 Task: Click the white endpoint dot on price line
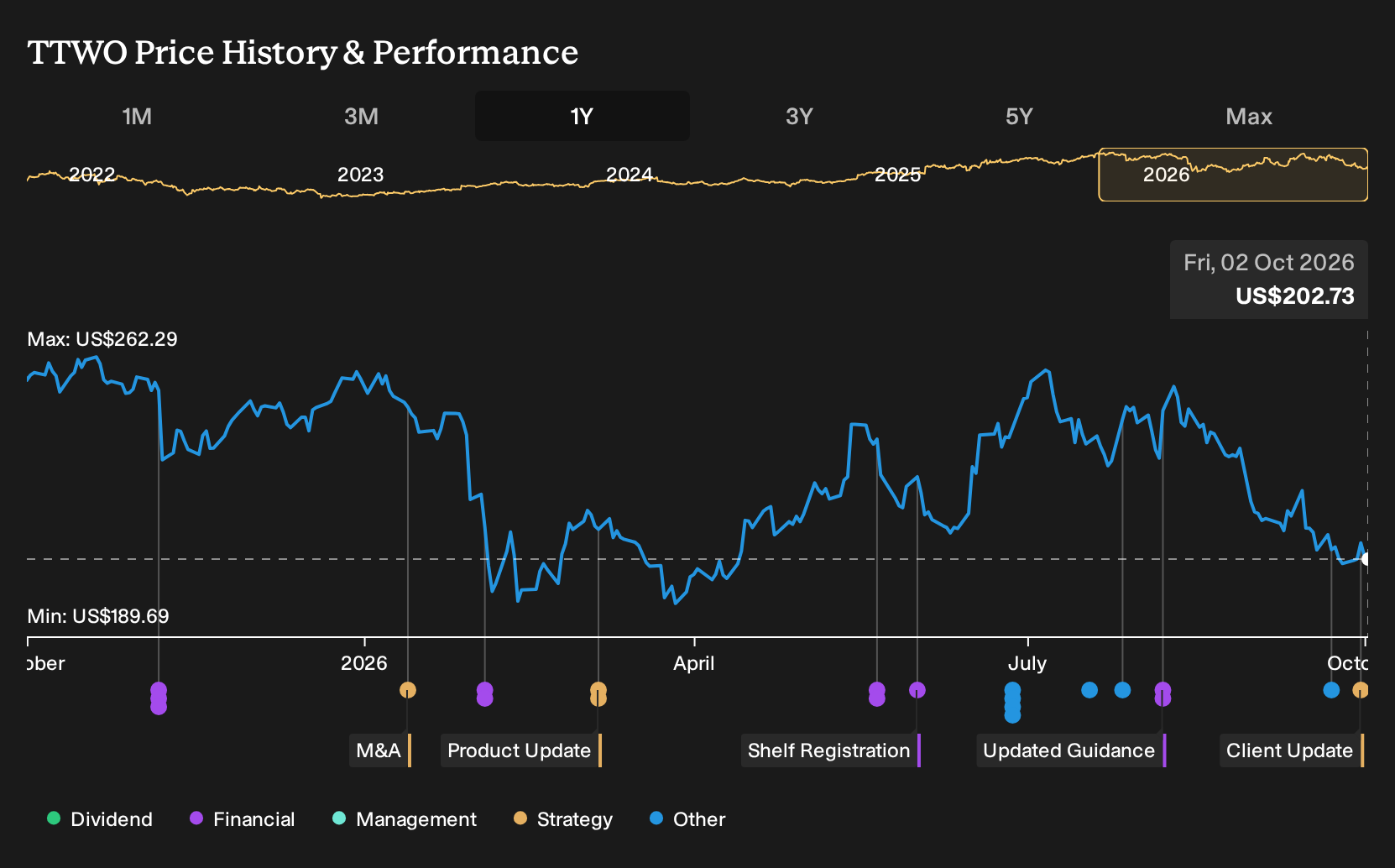[x=1366, y=559]
